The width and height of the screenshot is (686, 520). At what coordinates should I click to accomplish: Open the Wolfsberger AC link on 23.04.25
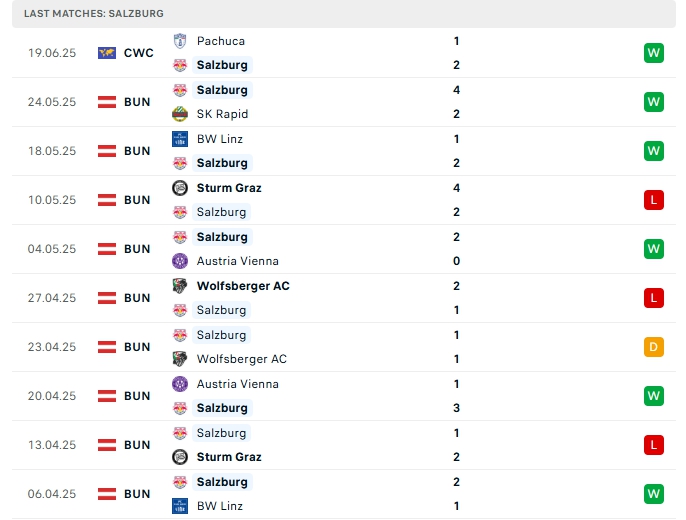pos(241,359)
